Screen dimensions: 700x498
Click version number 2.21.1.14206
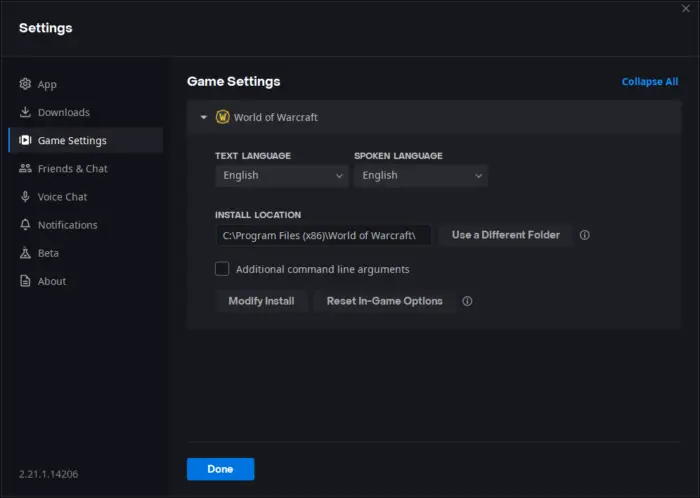click(x=48, y=474)
